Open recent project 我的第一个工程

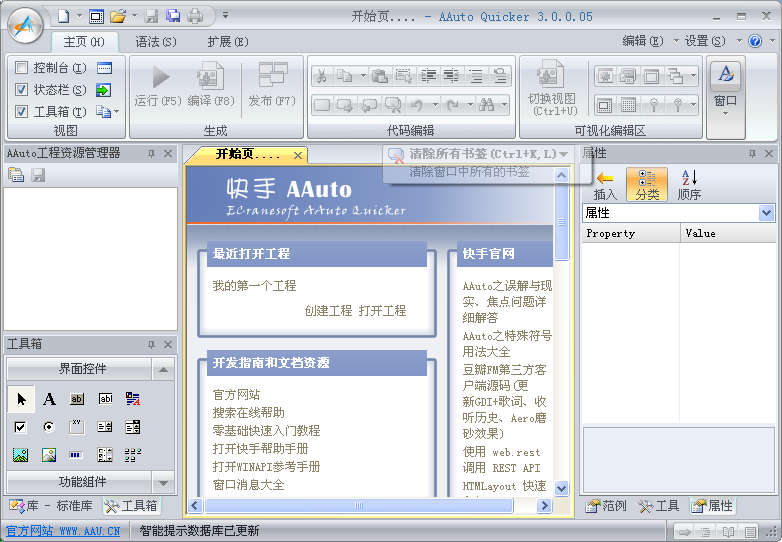tap(254, 286)
